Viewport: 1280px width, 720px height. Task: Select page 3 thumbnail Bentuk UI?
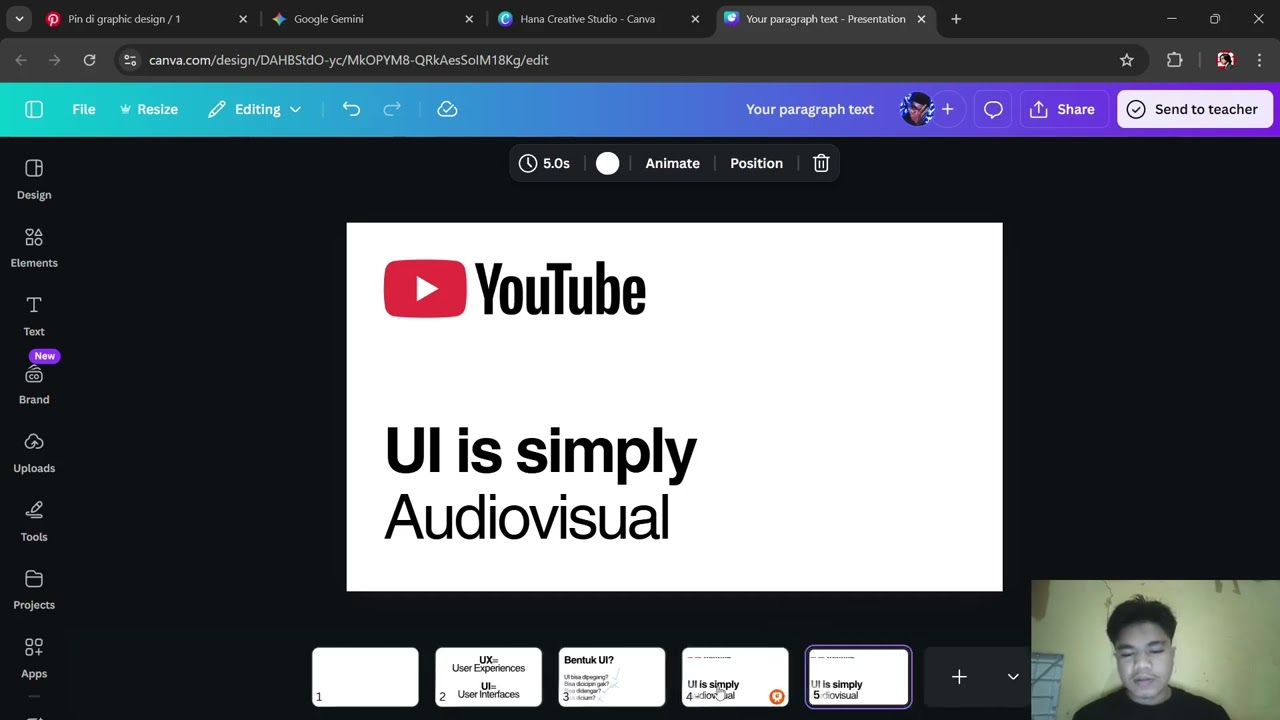611,677
